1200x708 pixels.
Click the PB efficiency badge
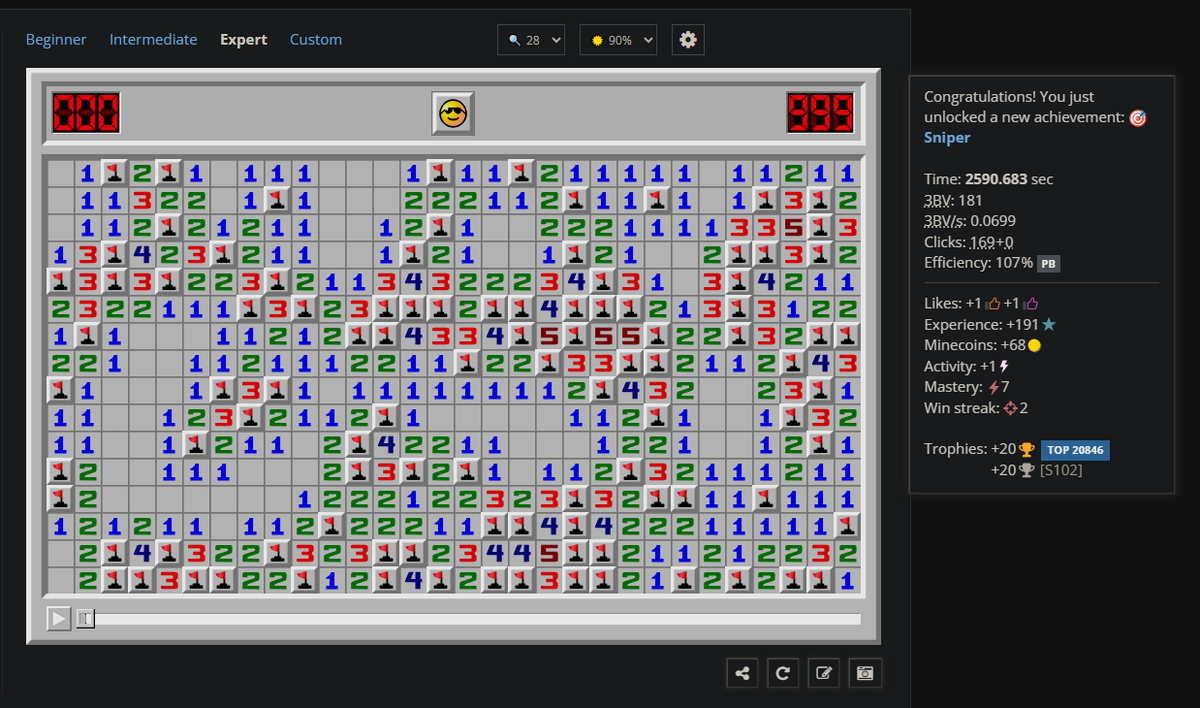[1049, 263]
